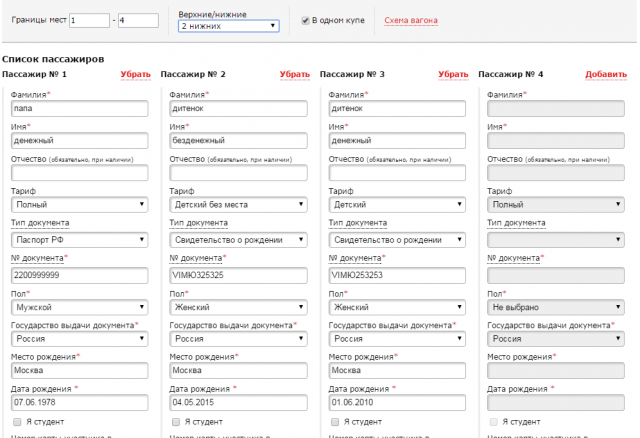Click 'Убрать' for passenger 3
This screenshot has width=640, height=438.
(453, 75)
